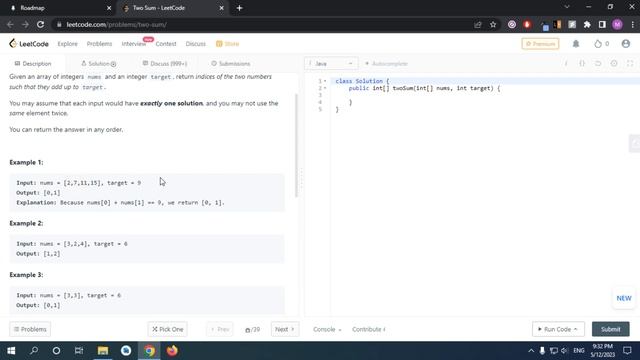The width and height of the screenshot is (640, 360).
Task: Click the curly braces format icon
Action: [582, 64]
